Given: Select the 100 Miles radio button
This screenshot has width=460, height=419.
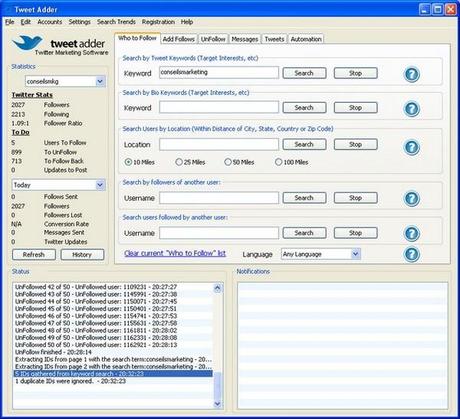Looking at the screenshot, I should click(278, 162).
